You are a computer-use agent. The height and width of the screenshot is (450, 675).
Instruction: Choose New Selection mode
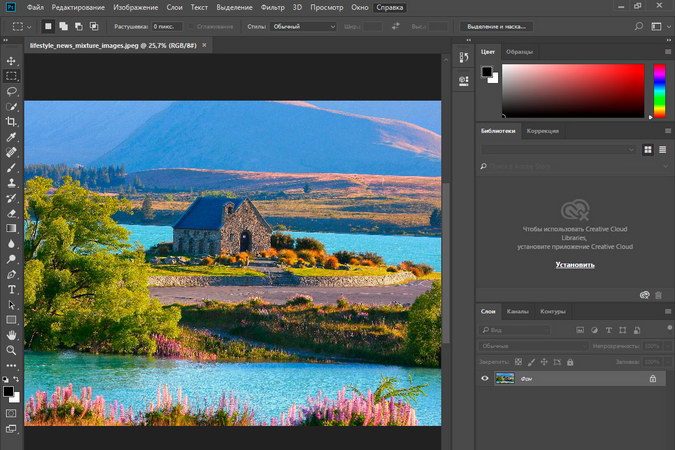point(48,26)
